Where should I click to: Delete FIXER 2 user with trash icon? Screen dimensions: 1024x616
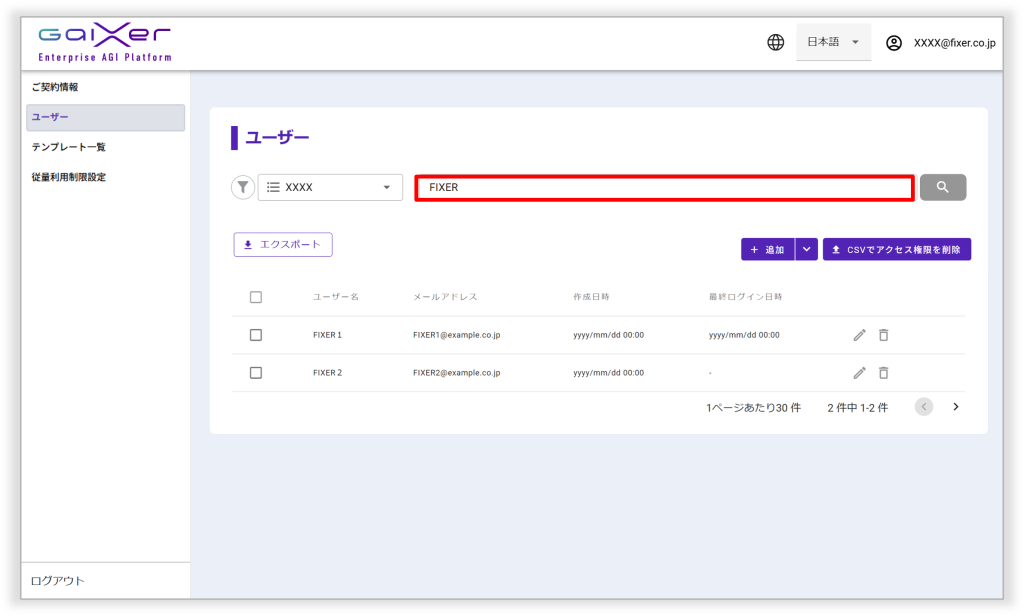coord(883,373)
